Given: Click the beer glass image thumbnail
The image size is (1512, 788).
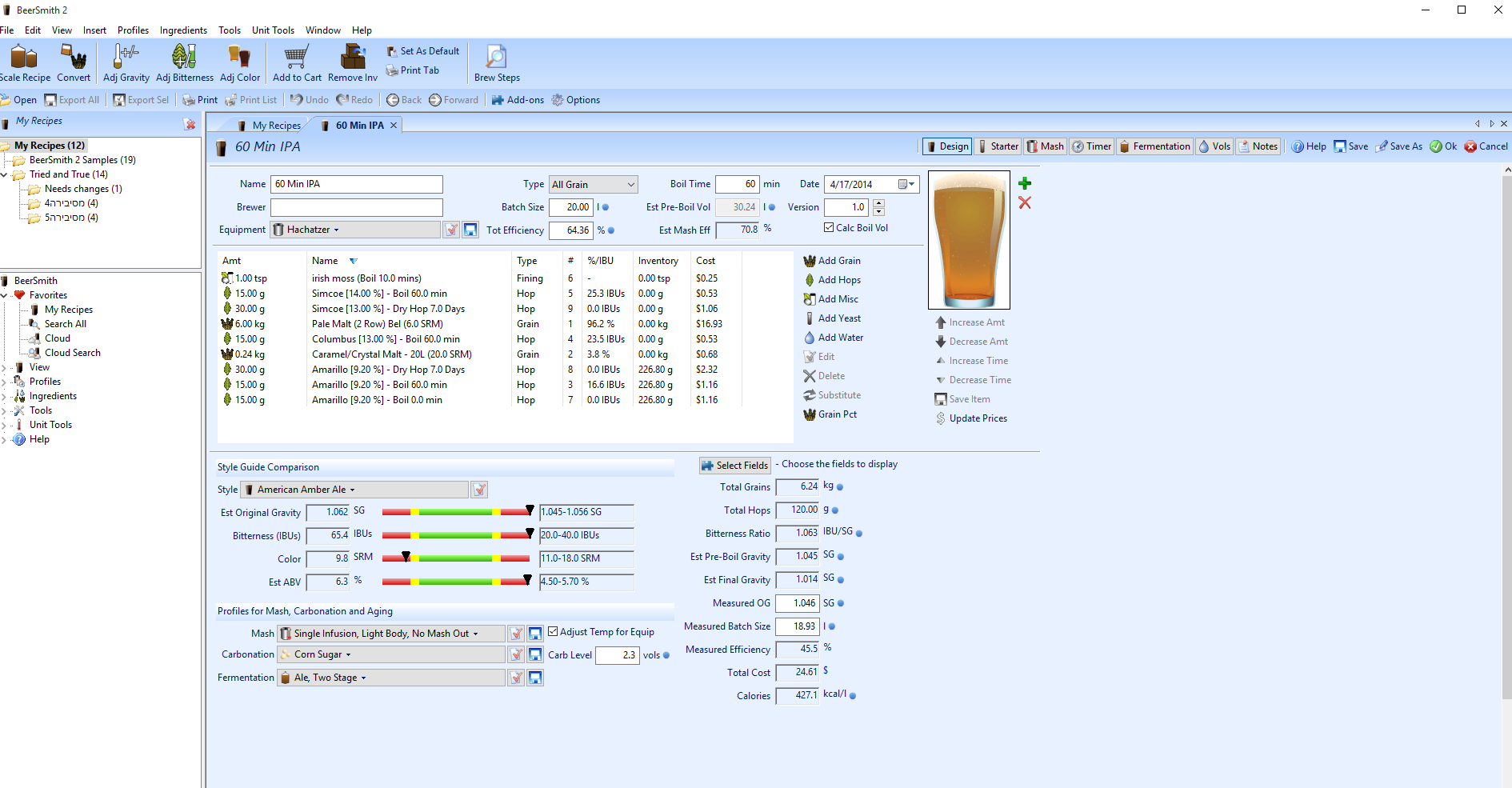Looking at the screenshot, I should pos(969,240).
